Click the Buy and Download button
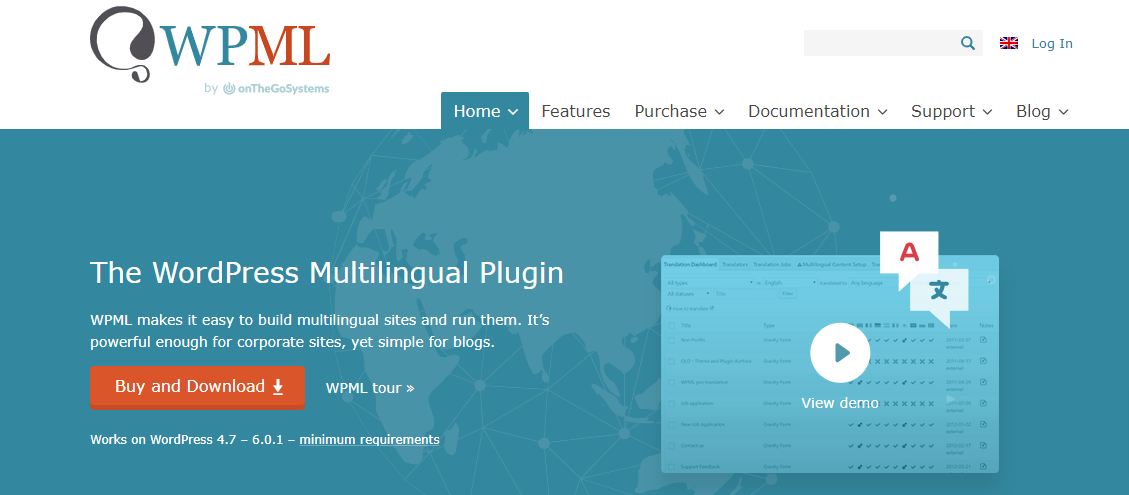The image size is (1129, 495). [197, 387]
